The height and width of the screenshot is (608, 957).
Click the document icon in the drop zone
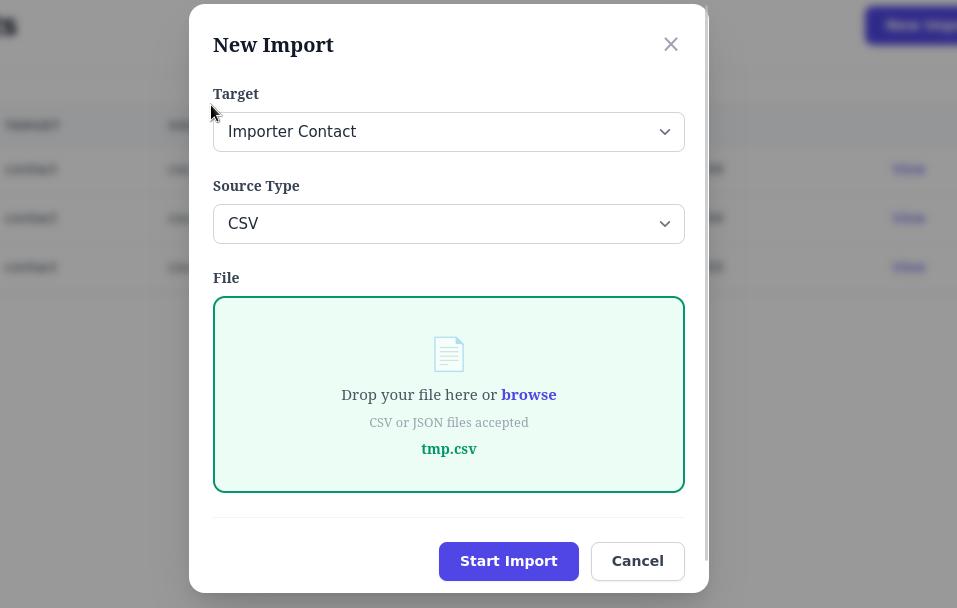[448, 354]
